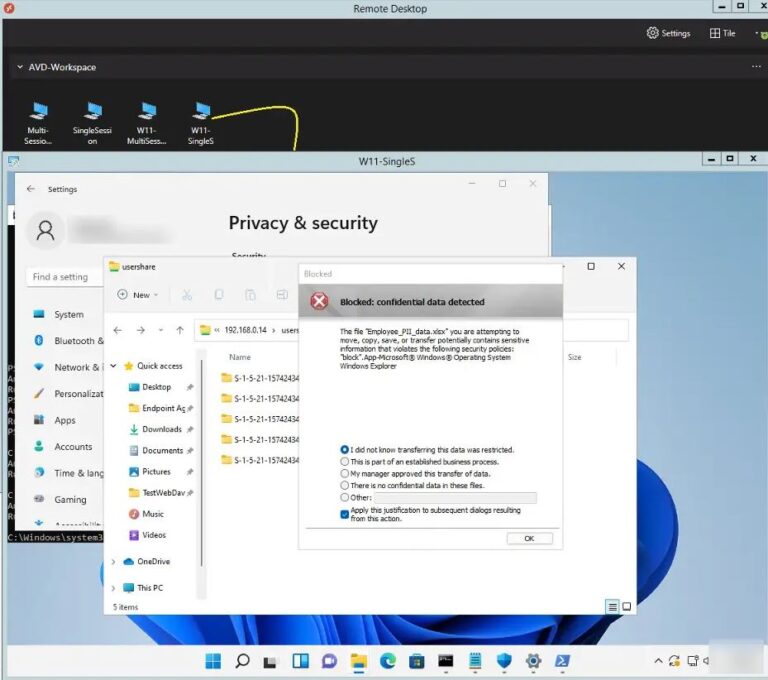Open Windows Security shield on taskbar
Screen dimensions: 768x680
pyautogui.click(x=504, y=661)
